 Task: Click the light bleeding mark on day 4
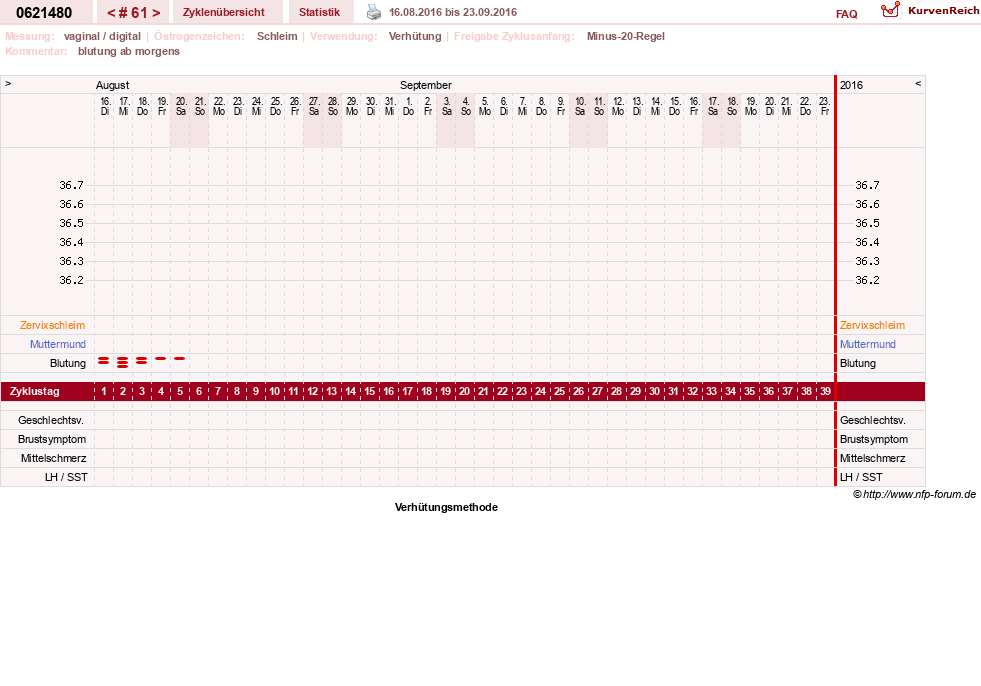click(161, 358)
